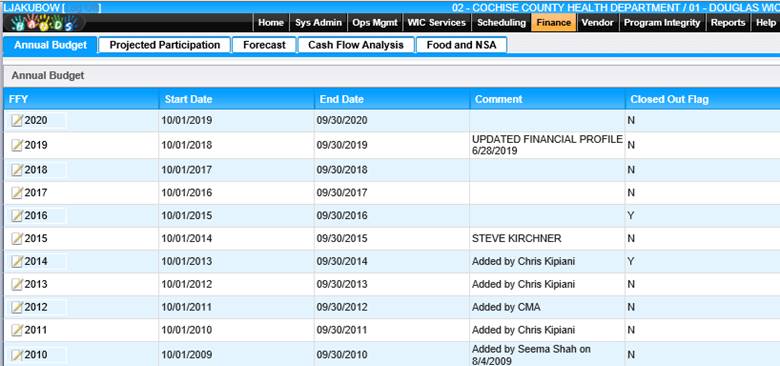This screenshot has height=366, width=780.
Task: Click the Added by Seema Shah comment
Action: [x=531, y=355]
